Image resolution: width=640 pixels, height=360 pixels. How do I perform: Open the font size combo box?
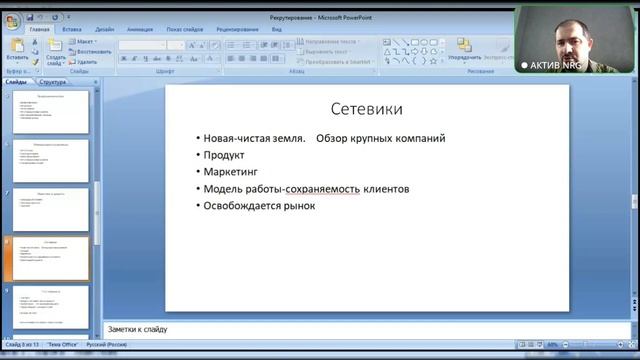click(176, 45)
